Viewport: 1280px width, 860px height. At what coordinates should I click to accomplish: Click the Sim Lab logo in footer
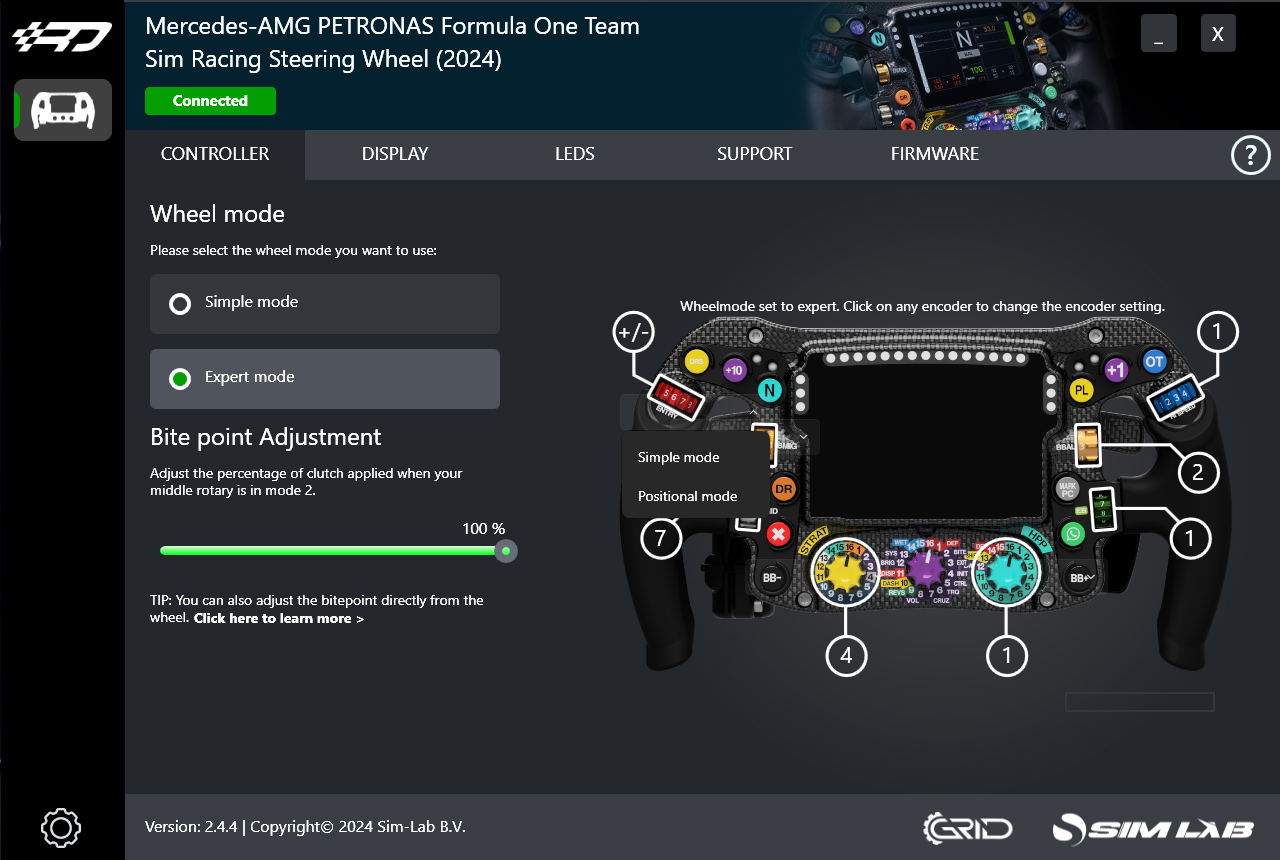pyautogui.click(x=1153, y=829)
